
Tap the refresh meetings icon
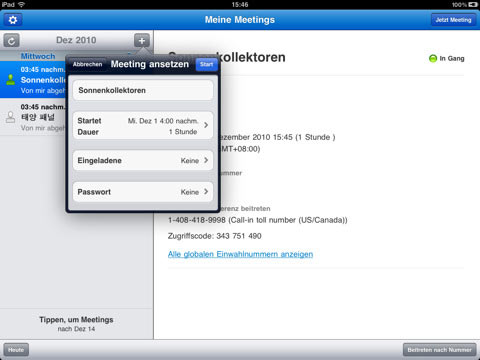[11, 41]
